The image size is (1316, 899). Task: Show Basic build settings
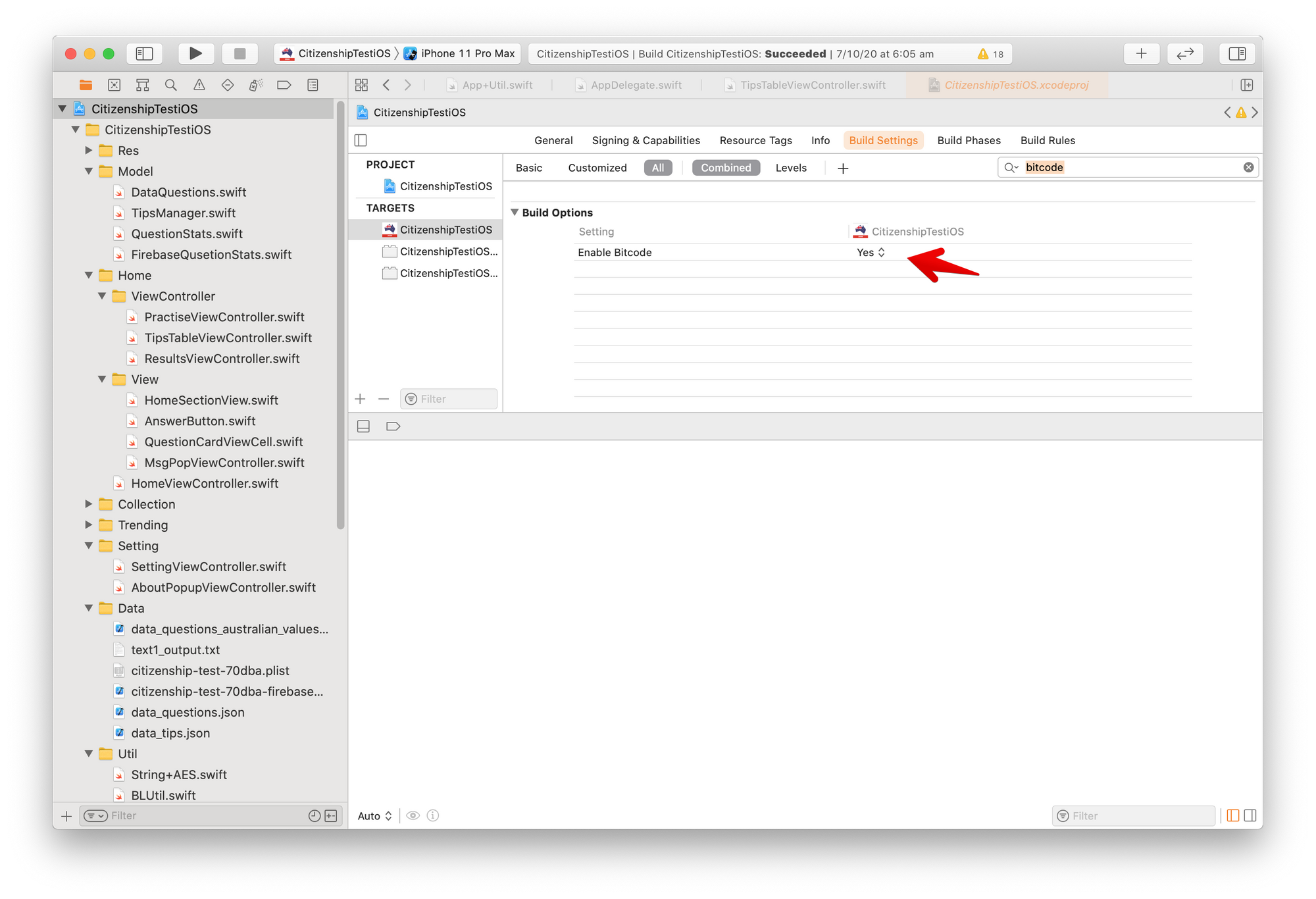(x=528, y=168)
